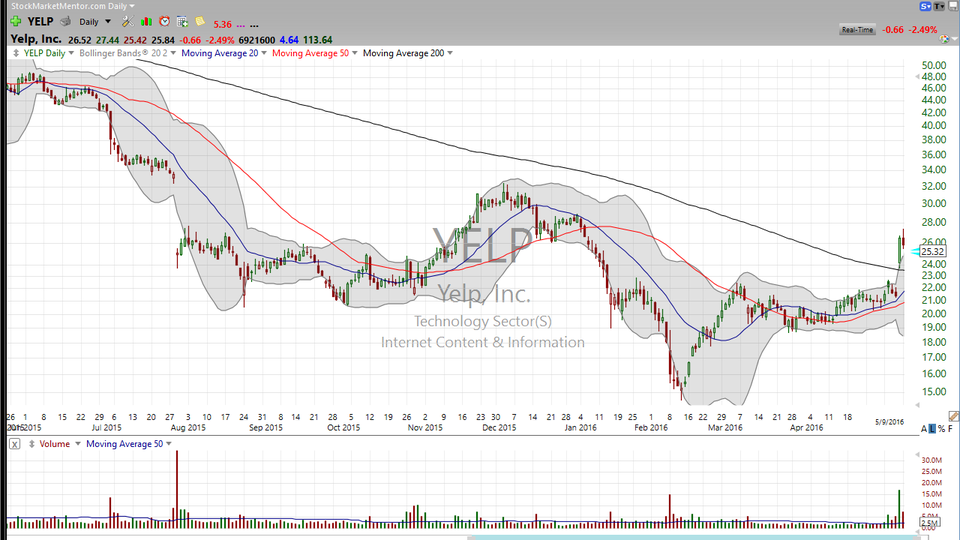Select fixed scale F
The height and width of the screenshot is (540, 960).
point(951,429)
